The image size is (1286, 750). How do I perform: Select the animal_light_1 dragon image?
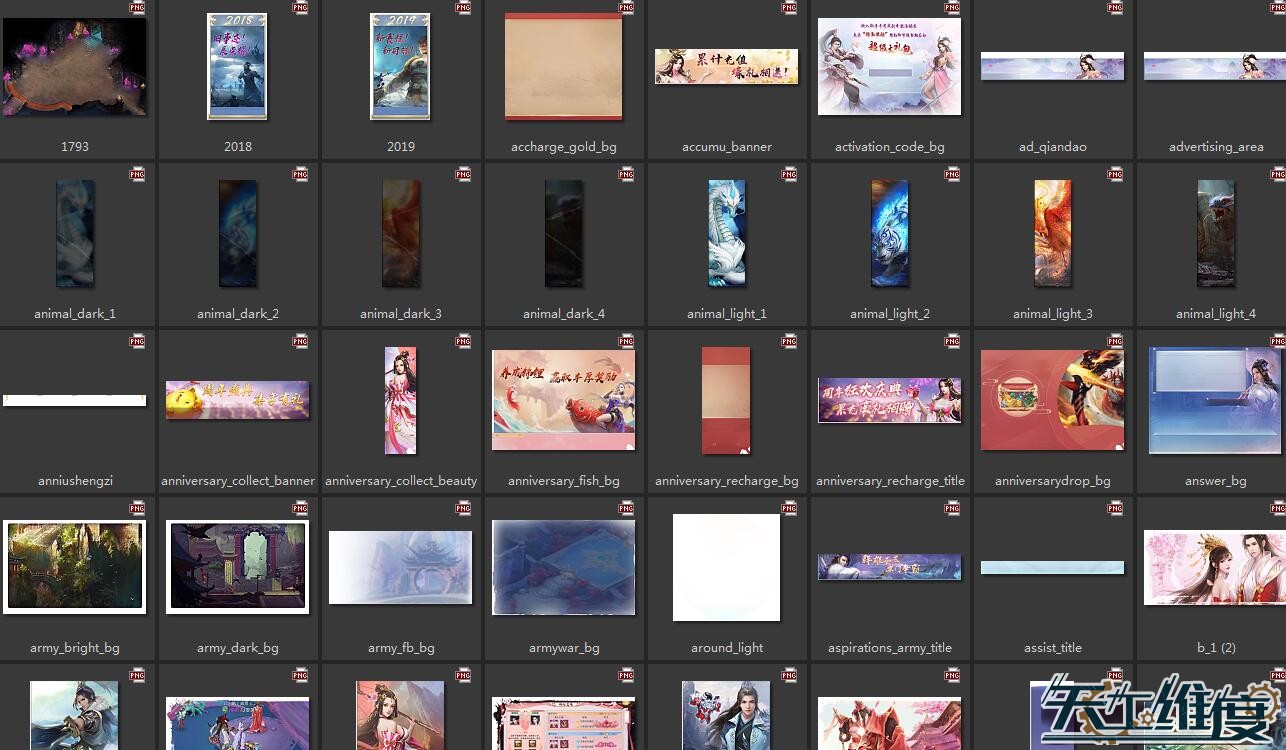[x=727, y=233]
